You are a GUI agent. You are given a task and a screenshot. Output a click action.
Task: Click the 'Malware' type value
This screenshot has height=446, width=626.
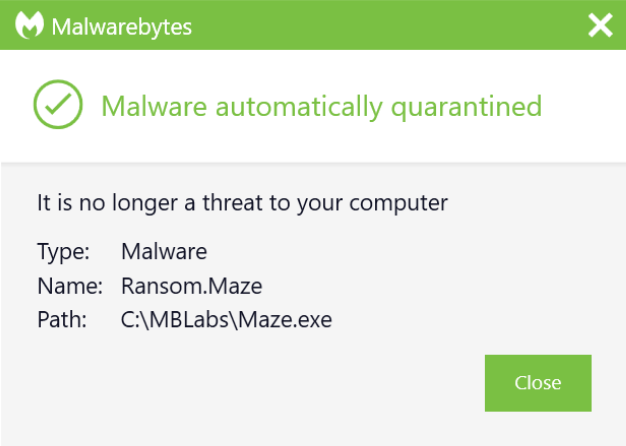(x=164, y=252)
